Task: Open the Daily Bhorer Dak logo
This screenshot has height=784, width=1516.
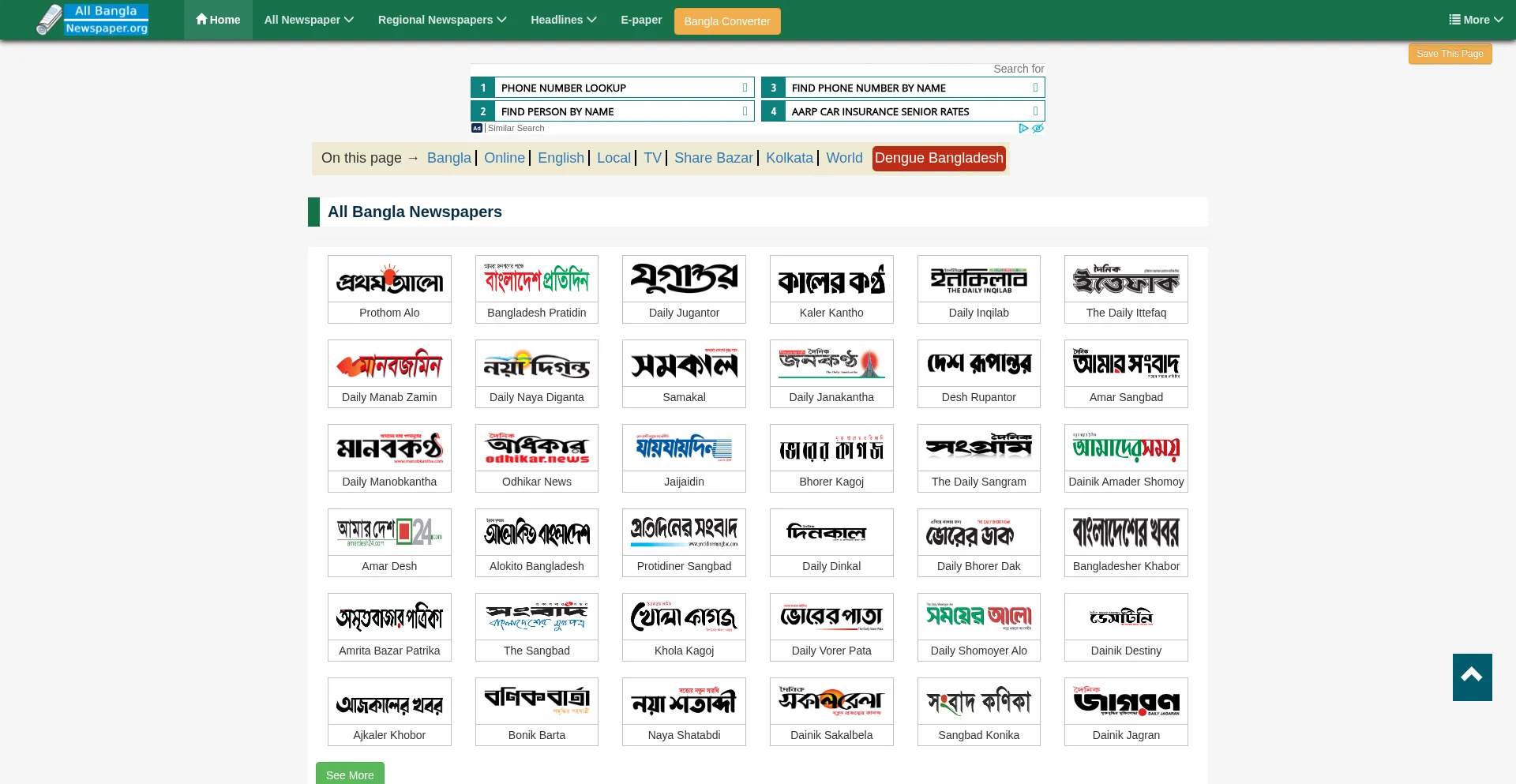Action: coord(979,532)
